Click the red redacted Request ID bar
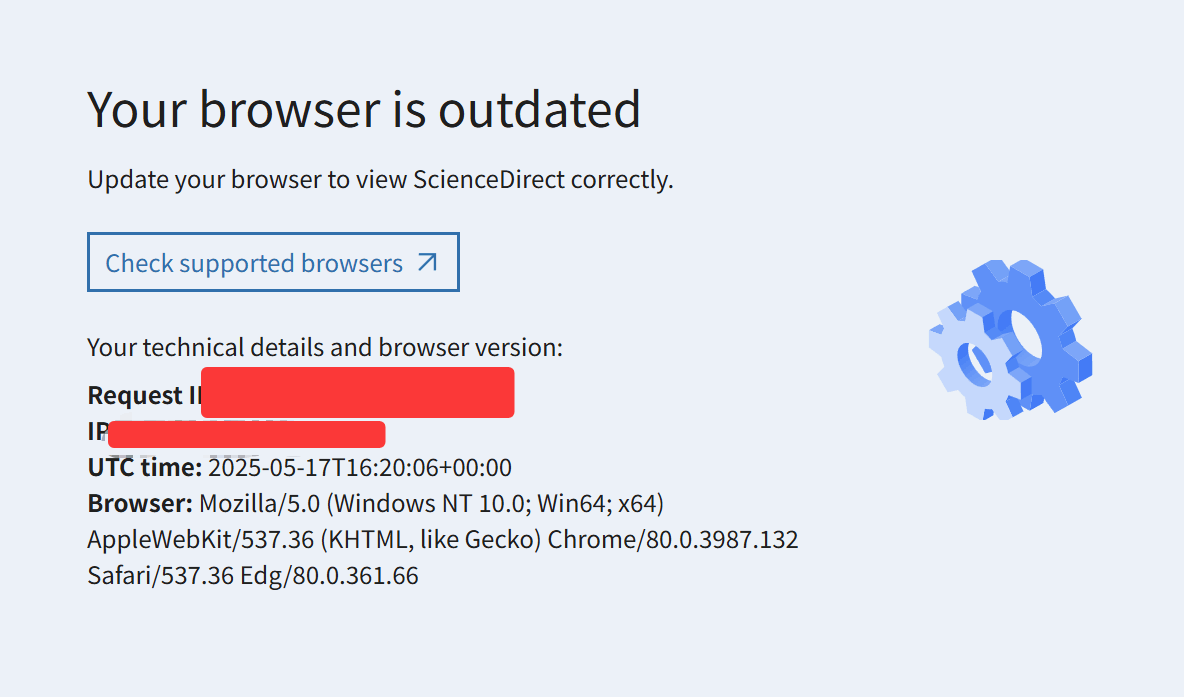The image size is (1184, 697). pos(358,393)
